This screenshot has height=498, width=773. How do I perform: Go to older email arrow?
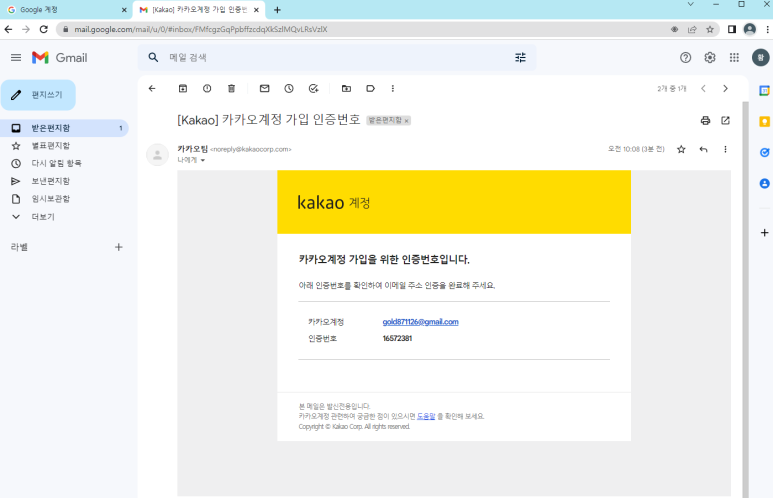[x=725, y=89]
